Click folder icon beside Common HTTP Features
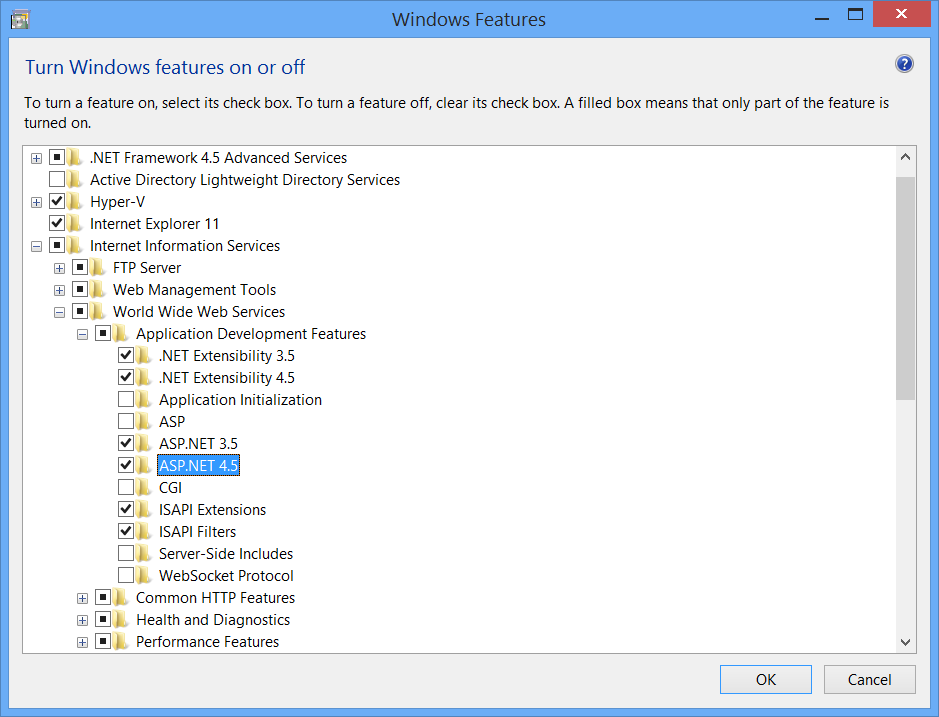This screenshot has width=939, height=717. pos(121,598)
